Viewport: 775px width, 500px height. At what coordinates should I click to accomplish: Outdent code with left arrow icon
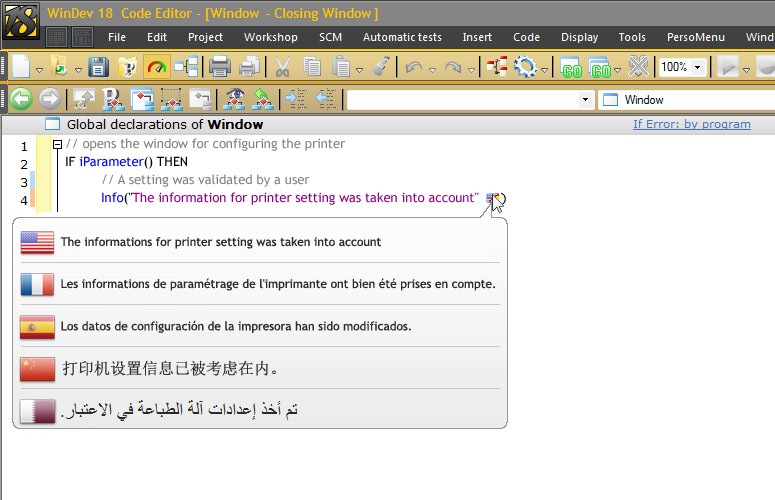pos(326,99)
